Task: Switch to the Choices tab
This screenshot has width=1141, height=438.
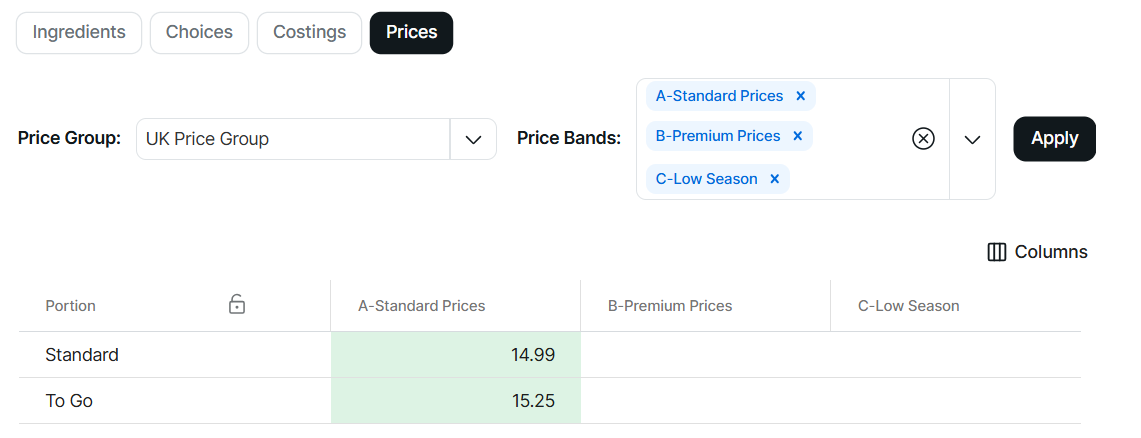Action: [199, 32]
